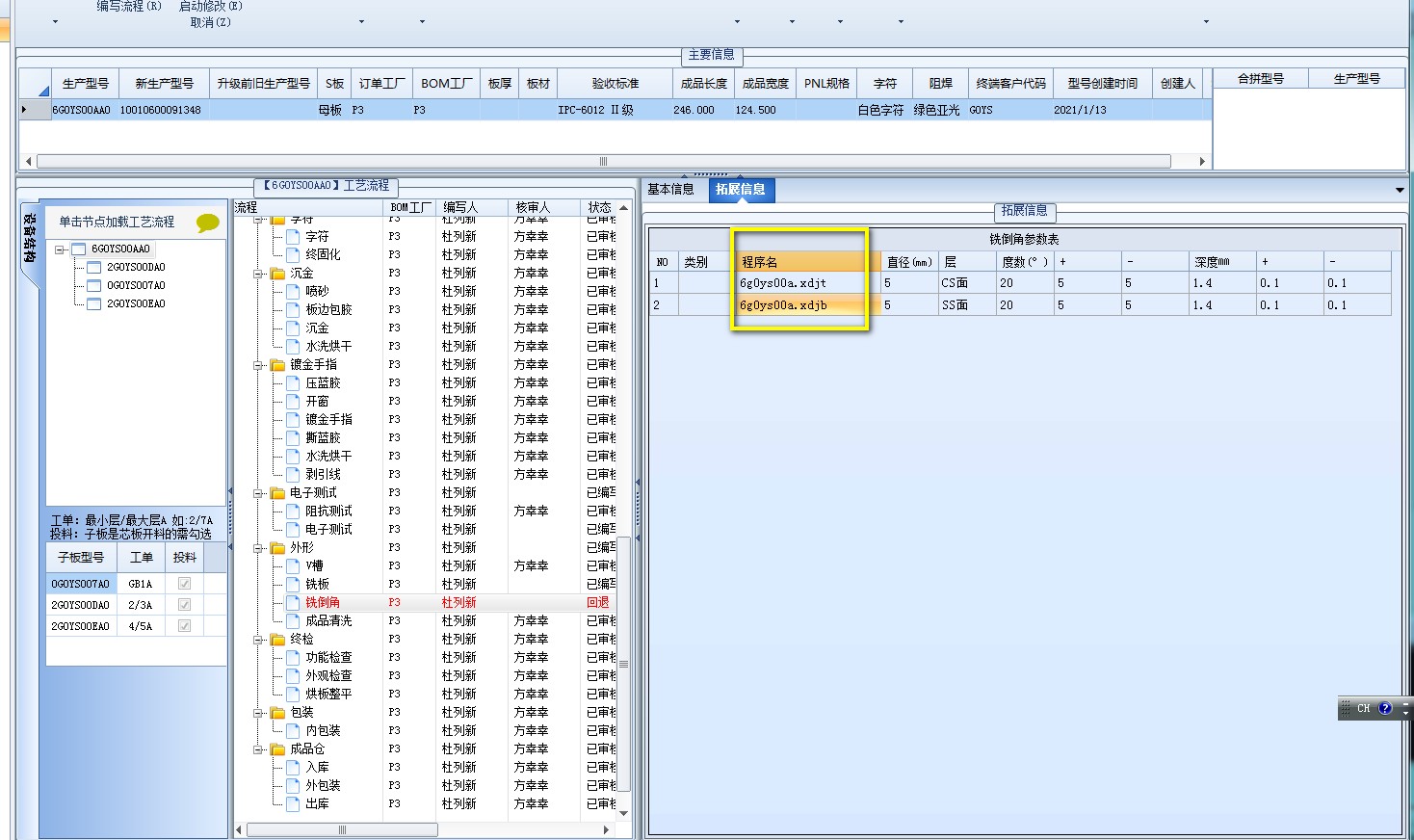Select the 拓展信息 tab
Screen dimensions: 1414x840
pos(741,190)
